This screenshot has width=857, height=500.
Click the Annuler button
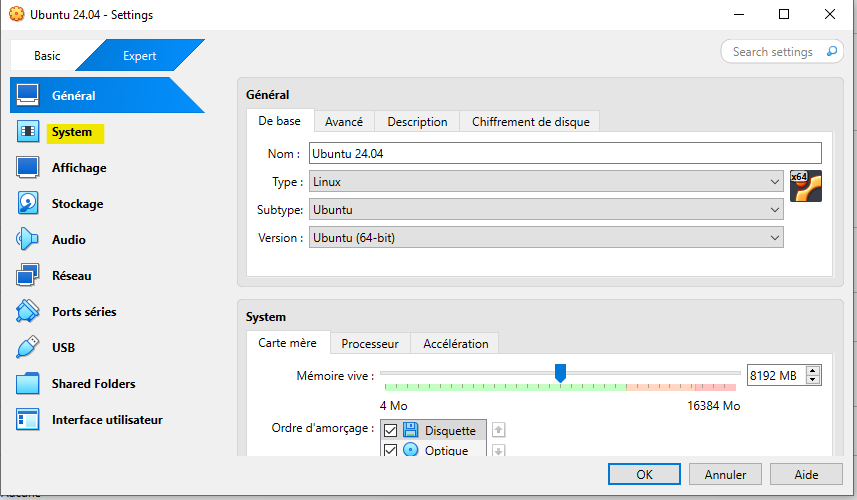725,474
